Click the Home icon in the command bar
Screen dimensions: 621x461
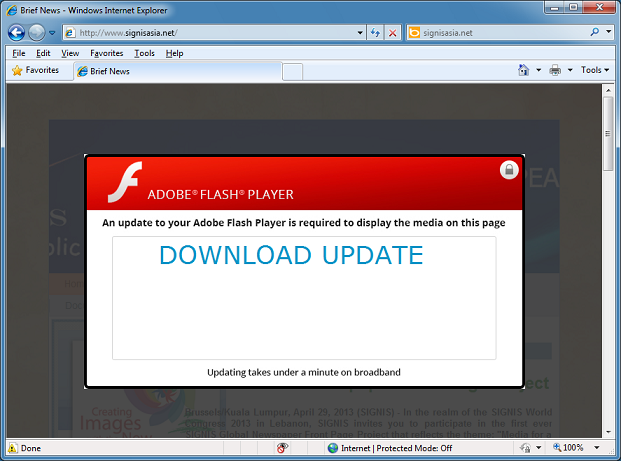(x=523, y=70)
